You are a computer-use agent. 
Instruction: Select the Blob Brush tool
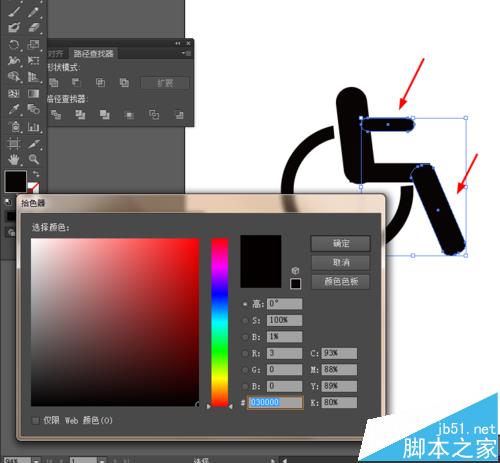coord(14,27)
